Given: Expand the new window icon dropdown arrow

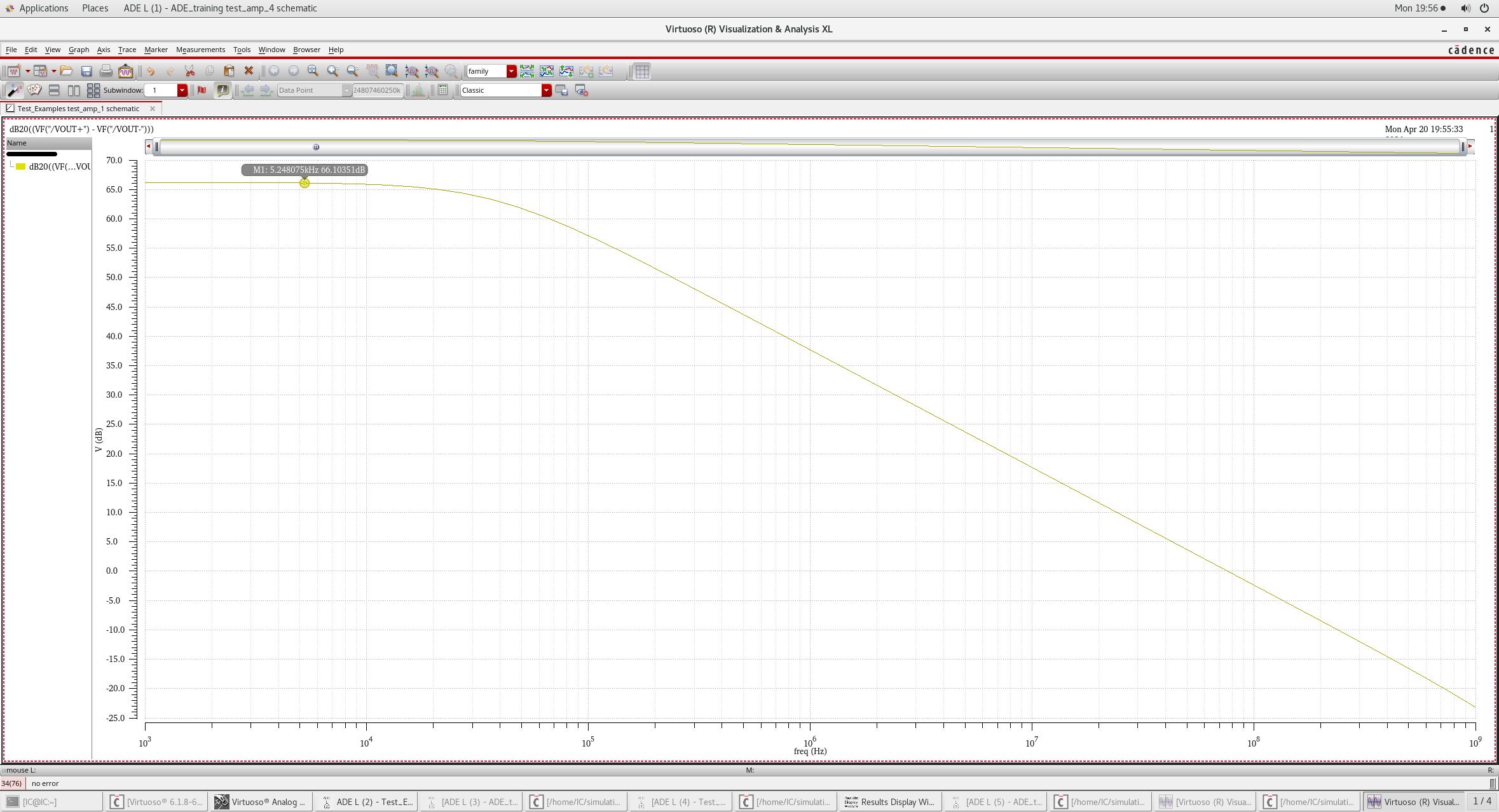Looking at the screenshot, I should point(27,71).
